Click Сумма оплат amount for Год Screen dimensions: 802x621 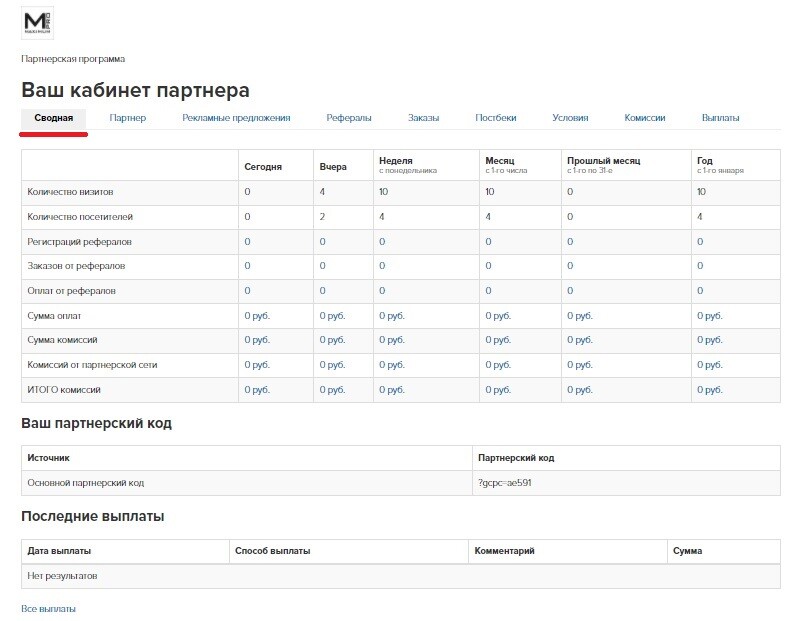pyautogui.click(x=710, y=316)
